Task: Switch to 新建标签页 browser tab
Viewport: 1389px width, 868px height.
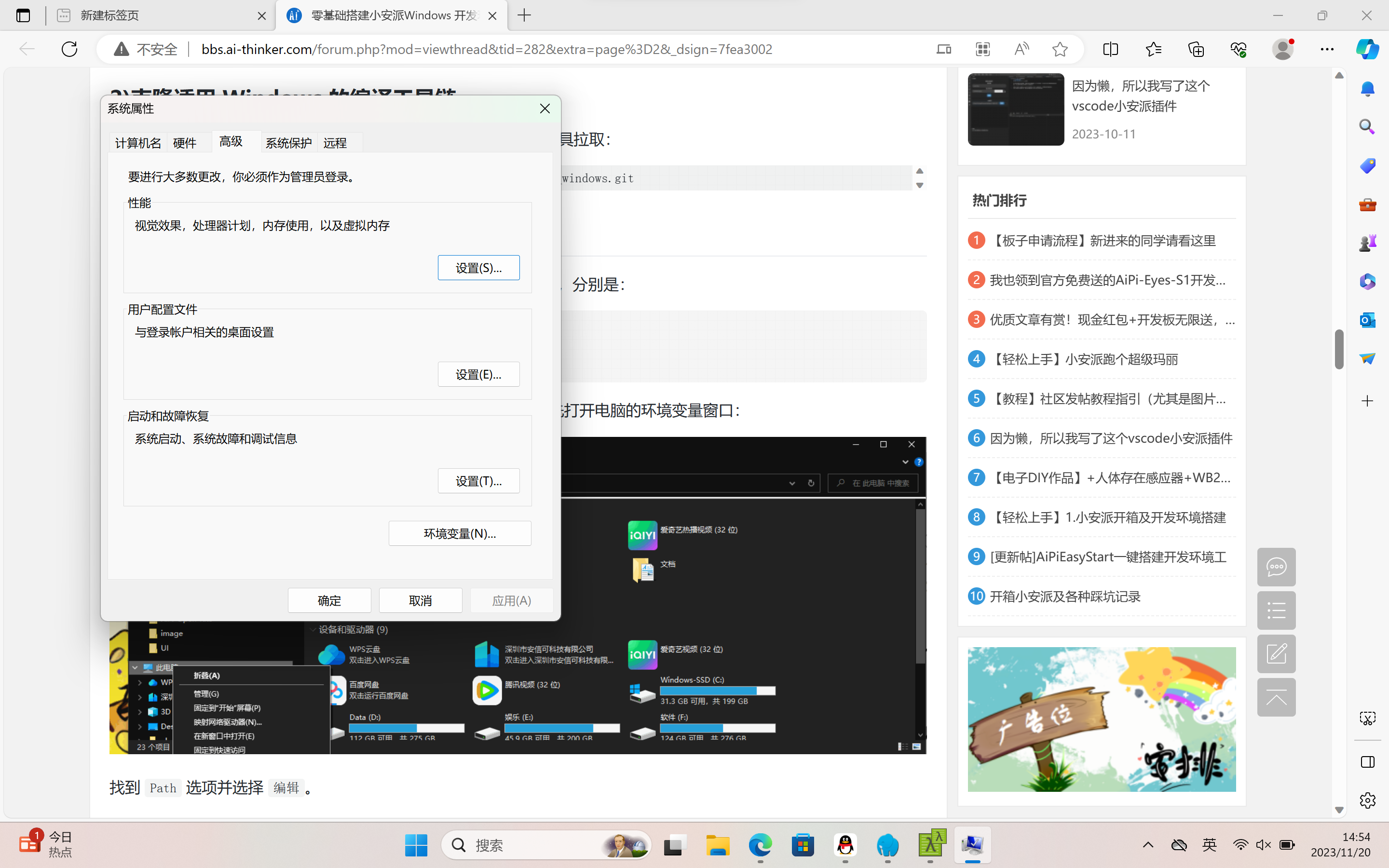Action: point(161,15)
